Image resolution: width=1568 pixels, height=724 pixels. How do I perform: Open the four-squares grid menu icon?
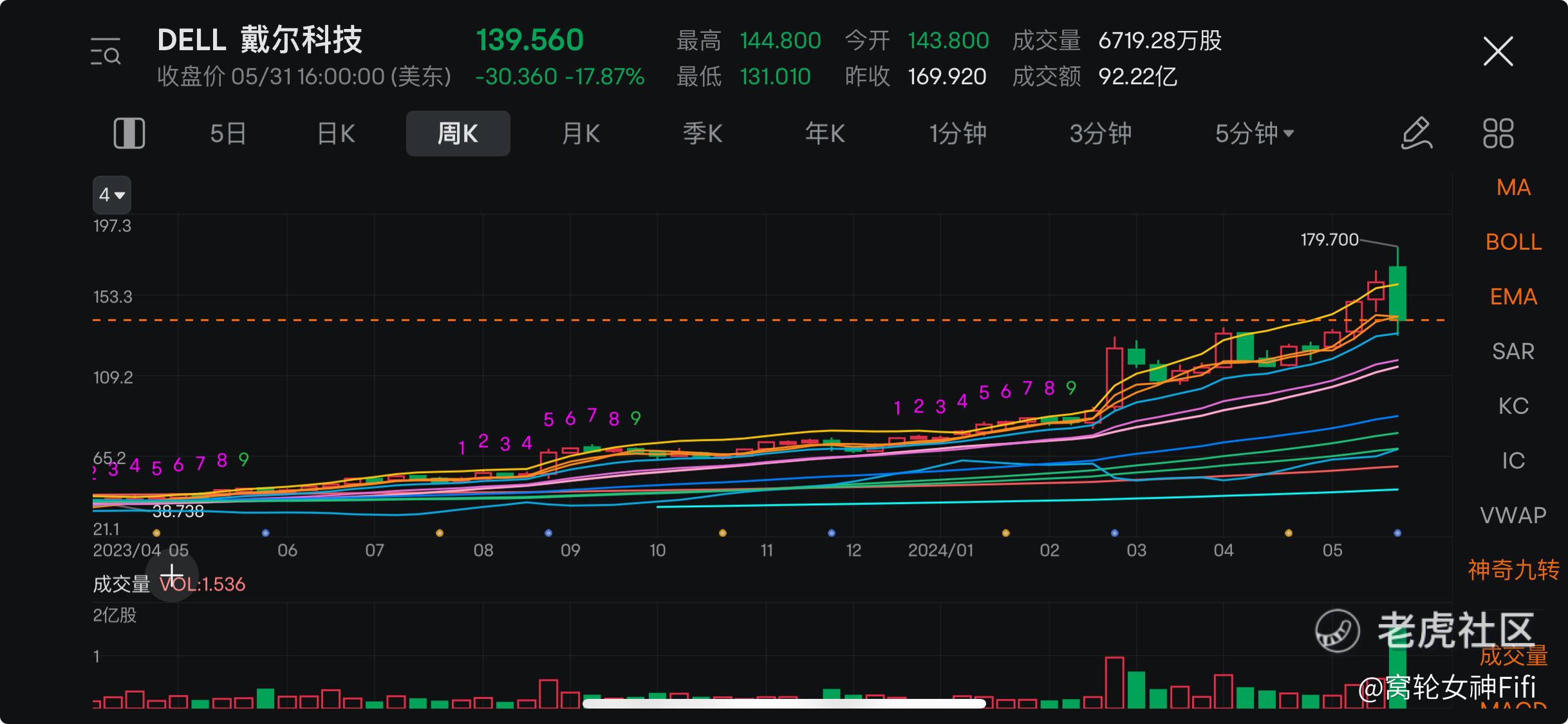coord(1498,134)
